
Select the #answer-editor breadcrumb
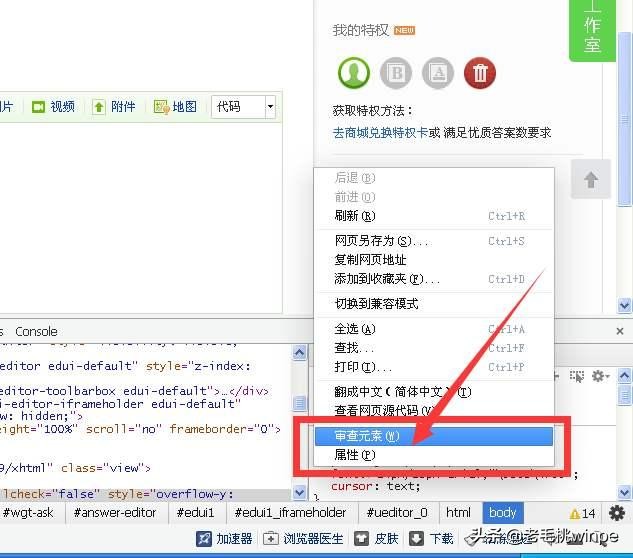[115, 513]
